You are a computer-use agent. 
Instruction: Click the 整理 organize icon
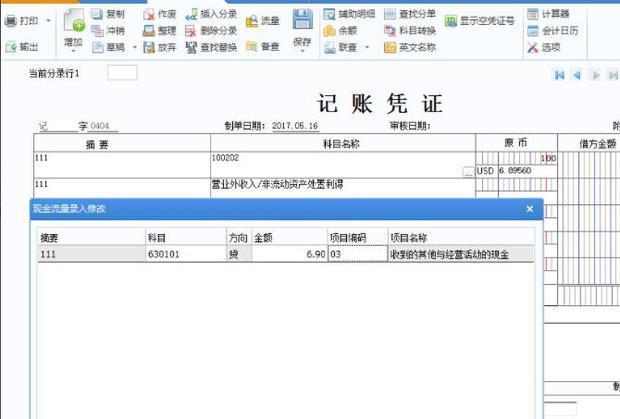[149, 30]
